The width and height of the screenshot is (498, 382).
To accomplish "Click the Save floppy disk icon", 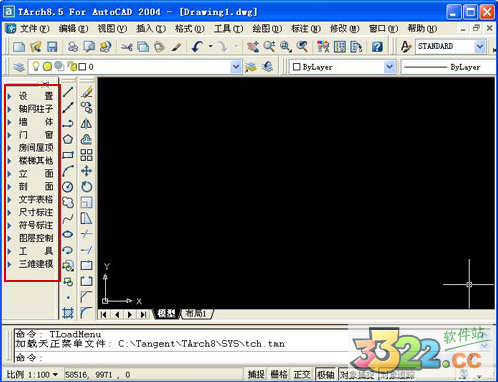I will click(52, 47).
